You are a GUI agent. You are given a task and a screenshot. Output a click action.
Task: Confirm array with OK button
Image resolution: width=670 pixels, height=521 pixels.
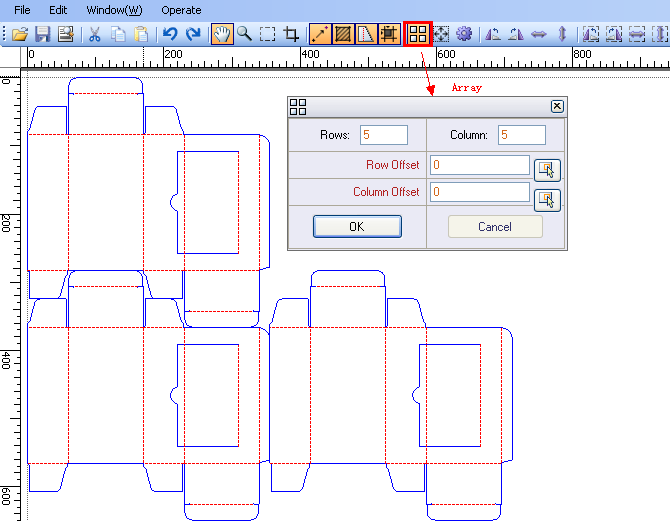coord(357,227)
